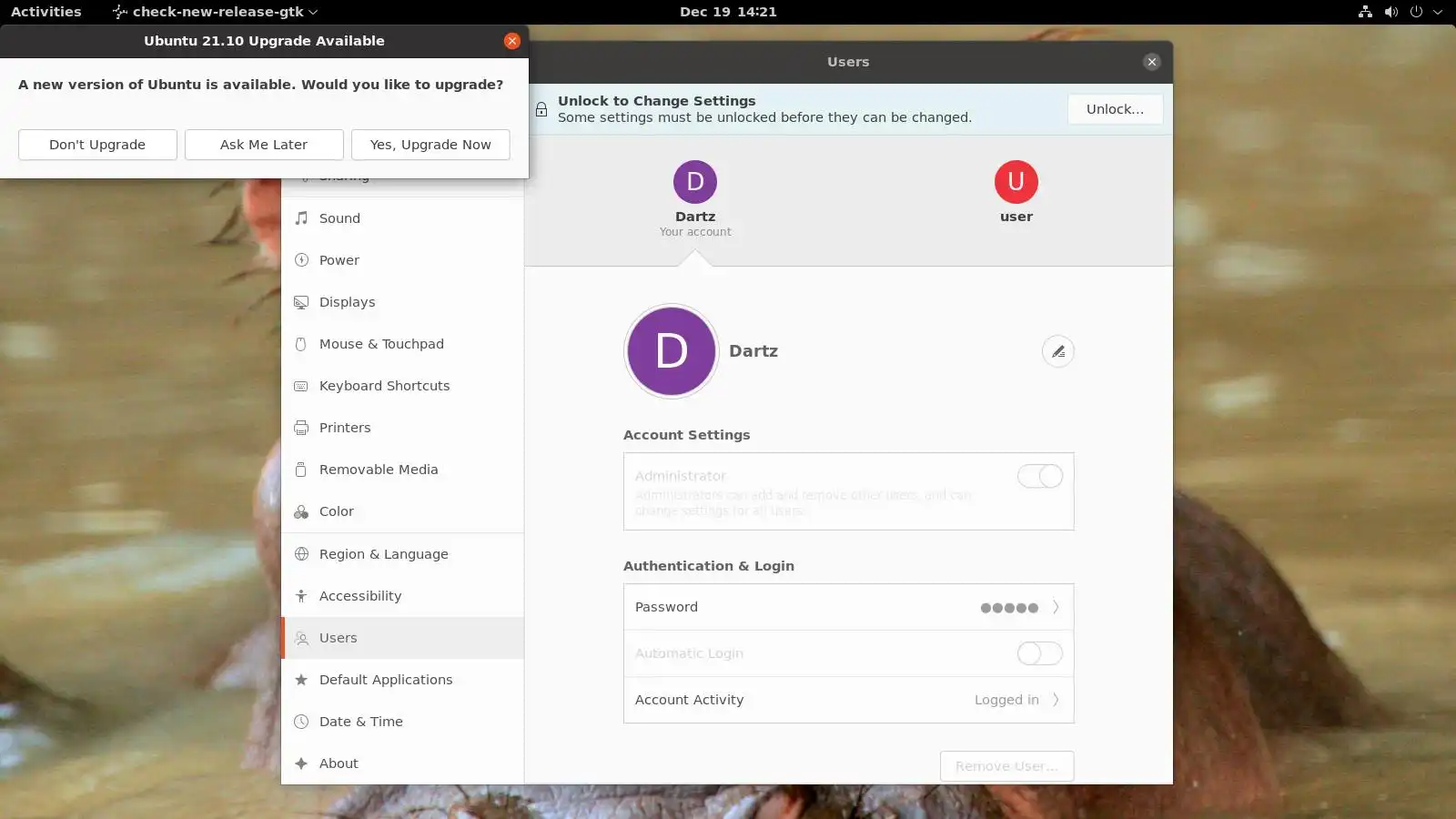Click Yes, Upgrade Now

point(430,145)
